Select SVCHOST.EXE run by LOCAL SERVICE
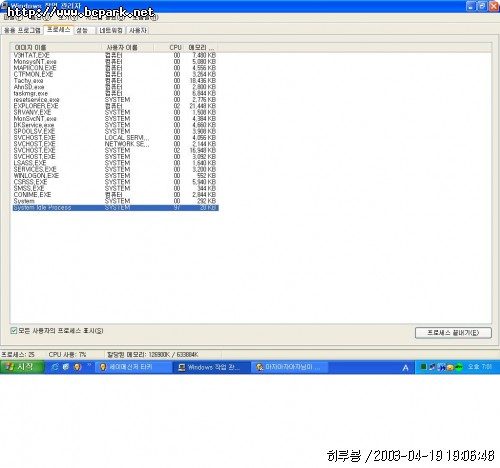500x468 pixels. [x=115, y=138]
